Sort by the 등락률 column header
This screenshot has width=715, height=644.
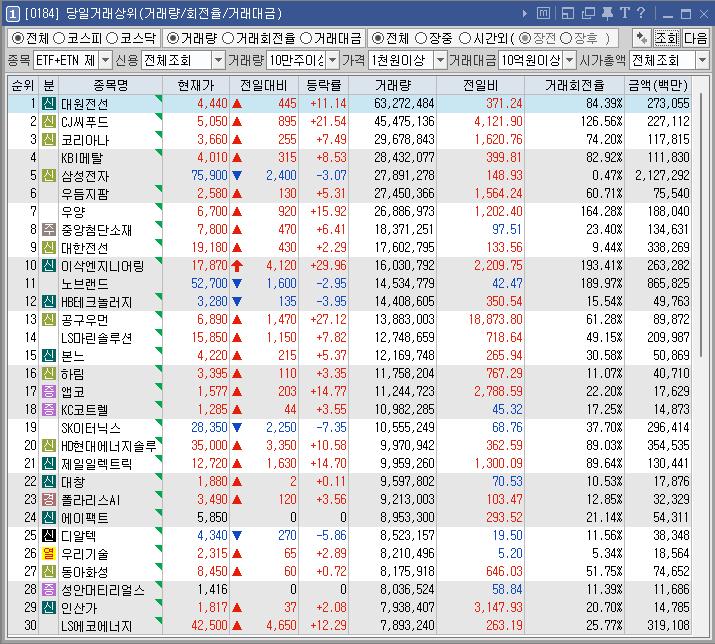click(323, 85)
